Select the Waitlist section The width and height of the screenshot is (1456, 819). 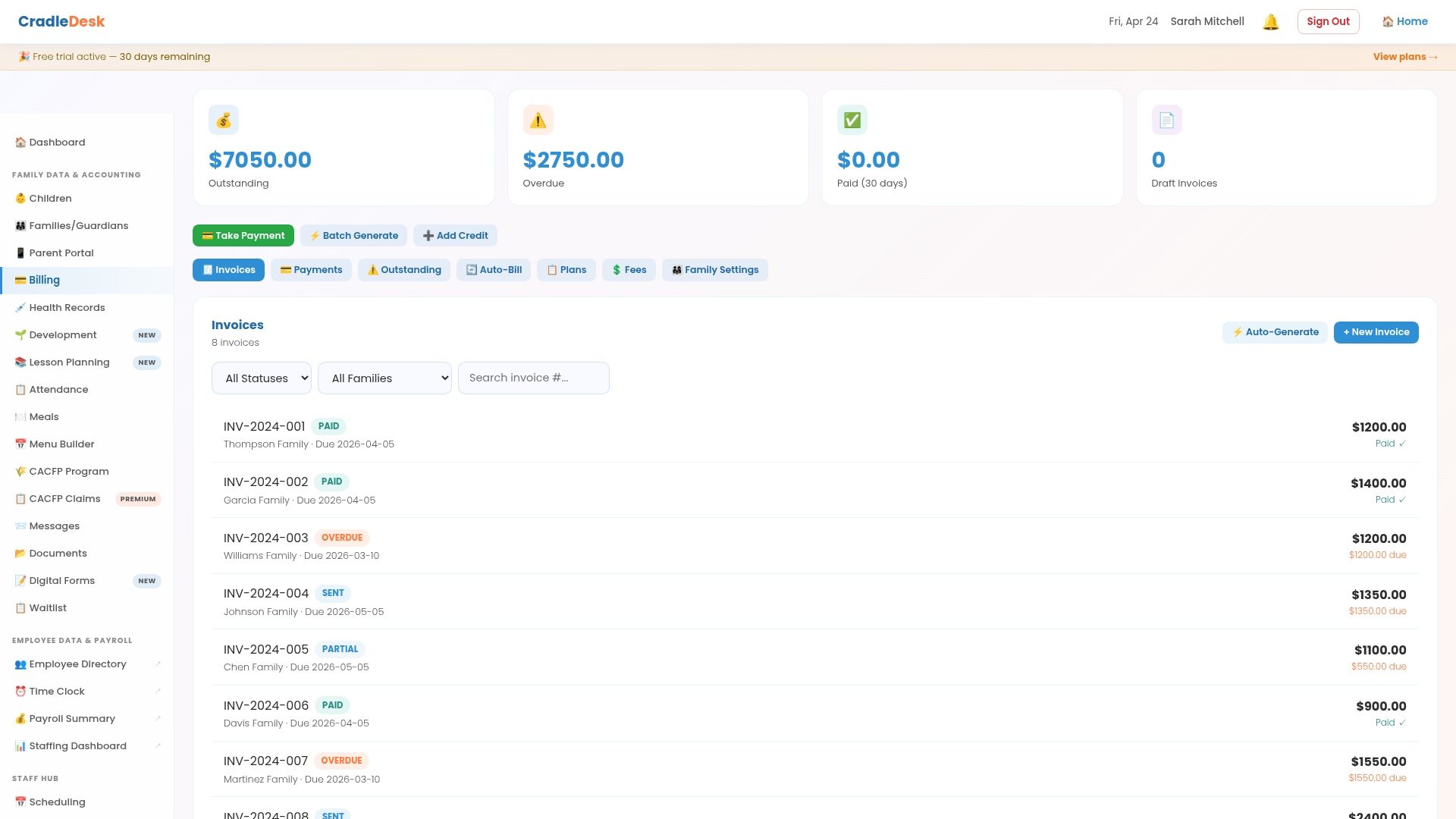pyautogui.click(x=47, y=607)
